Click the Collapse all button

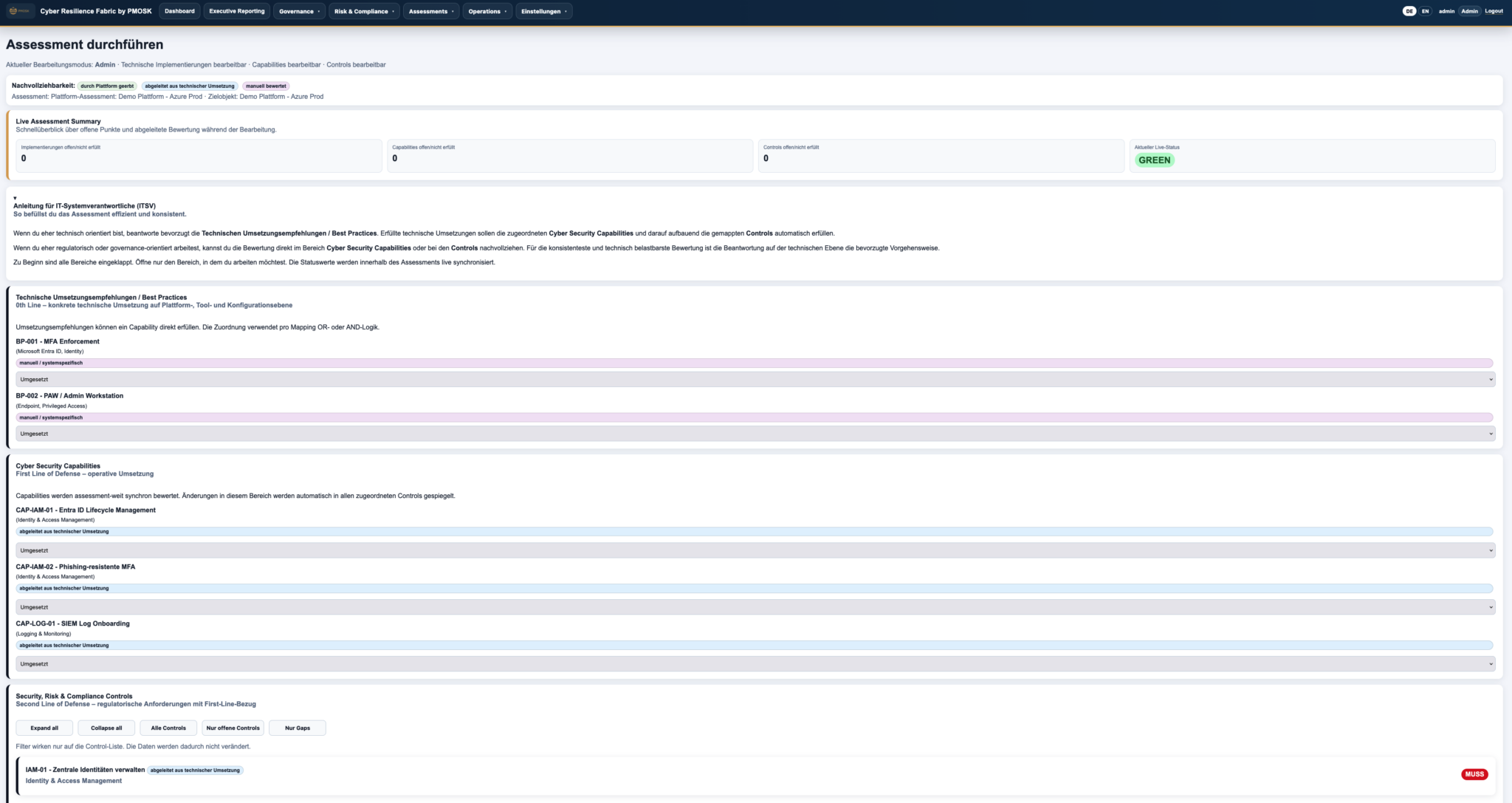pos(106,728)
